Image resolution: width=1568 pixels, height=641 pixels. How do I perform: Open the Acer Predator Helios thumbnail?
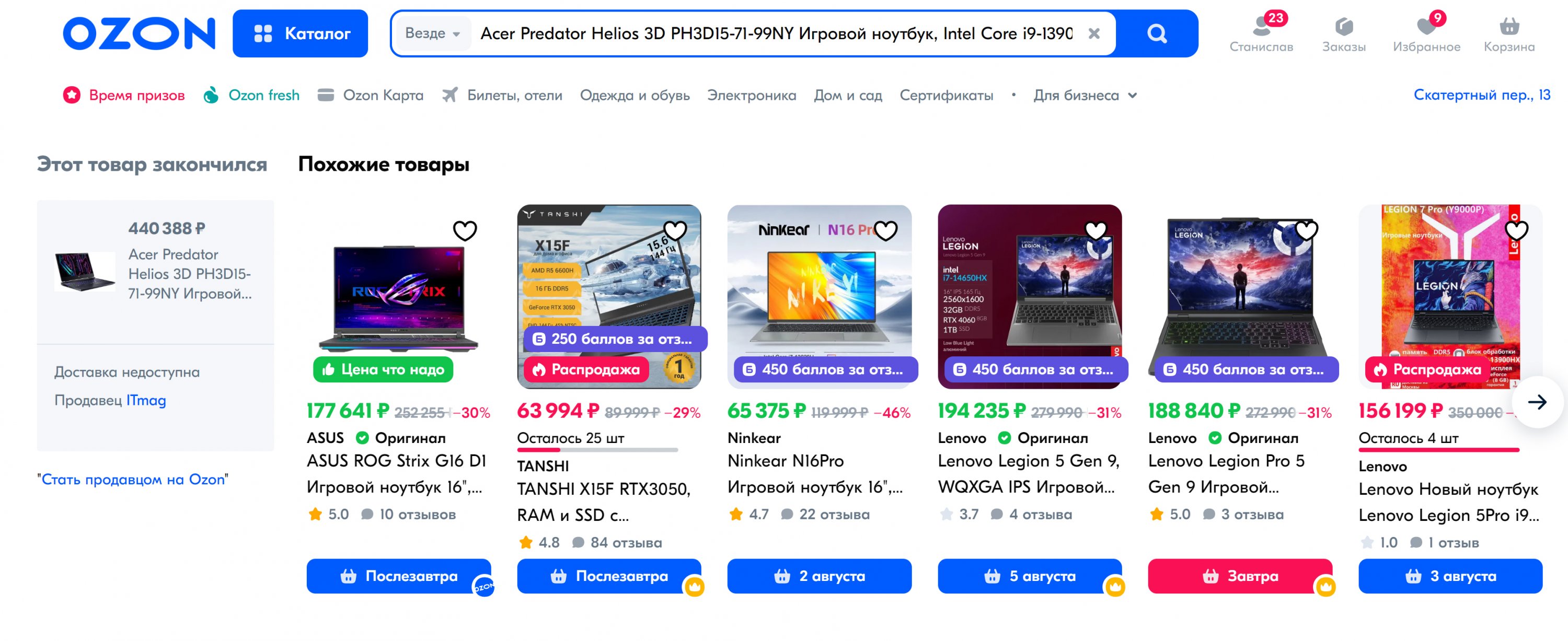(x=85, y=271)
